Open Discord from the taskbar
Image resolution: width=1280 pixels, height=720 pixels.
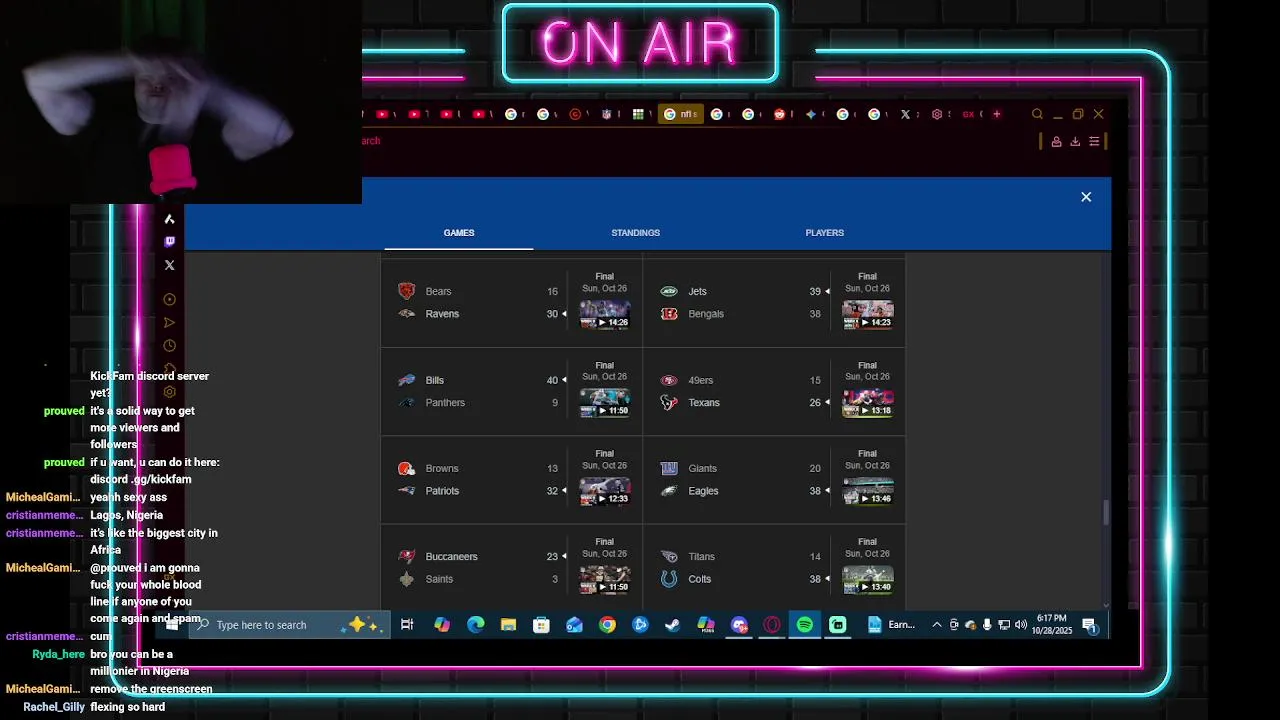(x=739, y=625)
